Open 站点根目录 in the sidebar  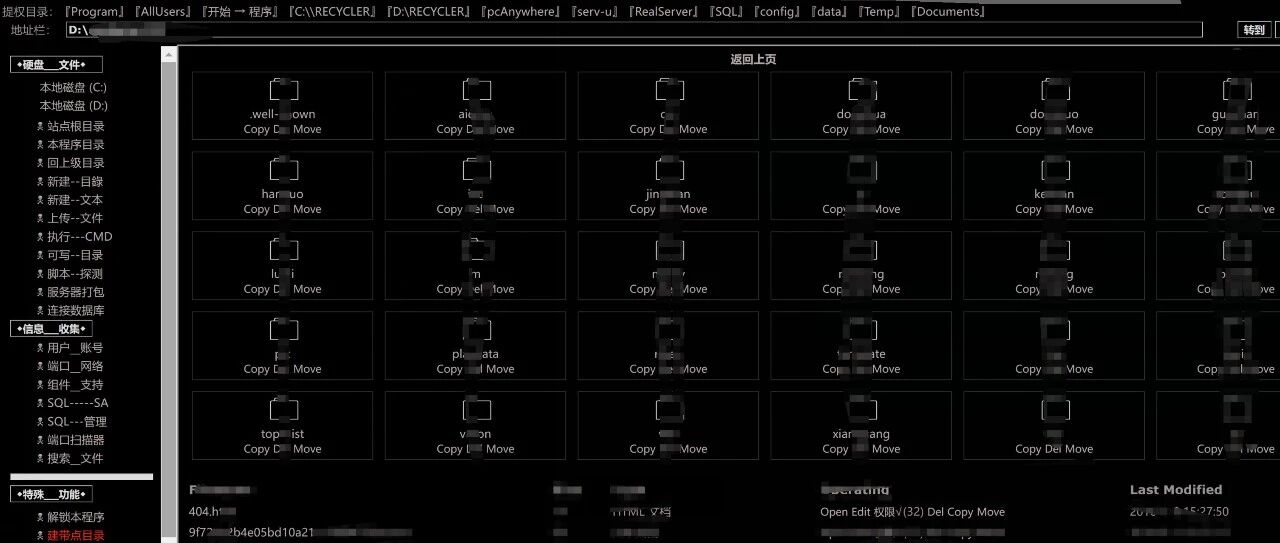pos(76,126)
